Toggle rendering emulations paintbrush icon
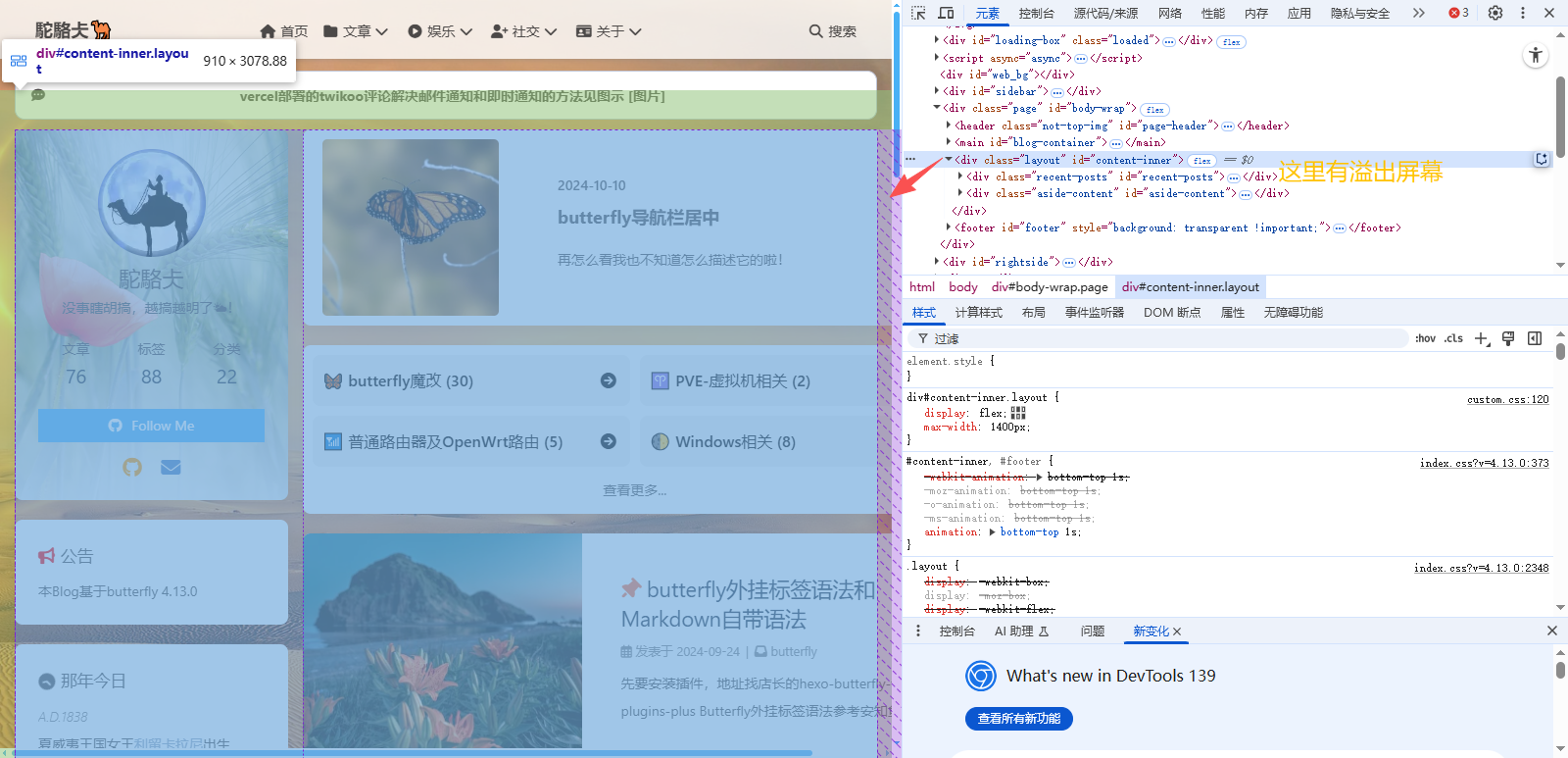The image size is (1568, 758). pos(1508,338)
